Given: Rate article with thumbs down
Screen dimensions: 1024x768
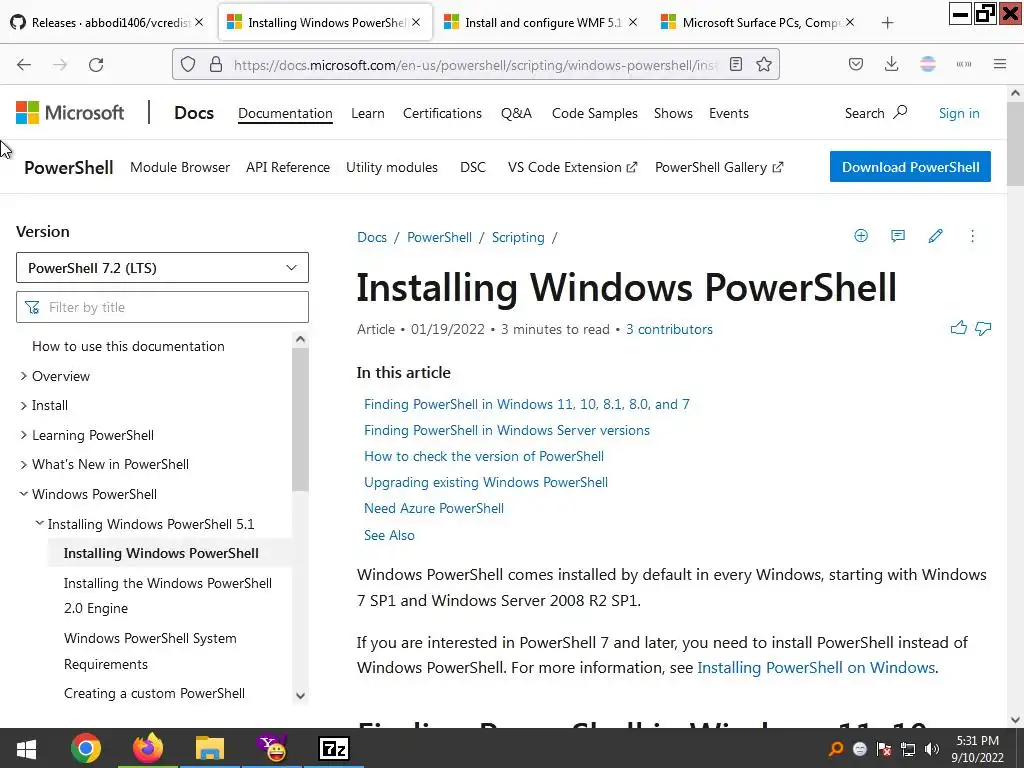Looking at the screenshot, I should (984, 328).
